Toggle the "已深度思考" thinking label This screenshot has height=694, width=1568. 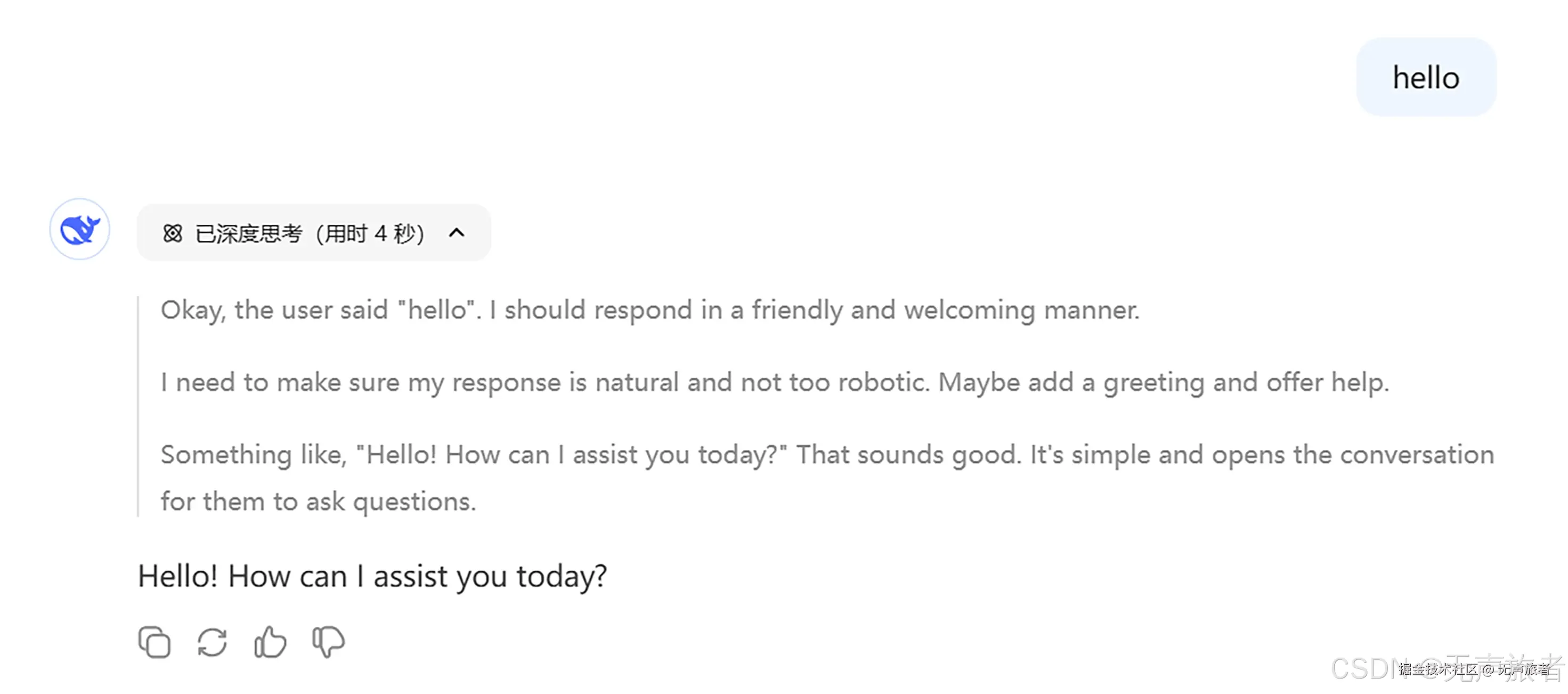click(248, 234)
